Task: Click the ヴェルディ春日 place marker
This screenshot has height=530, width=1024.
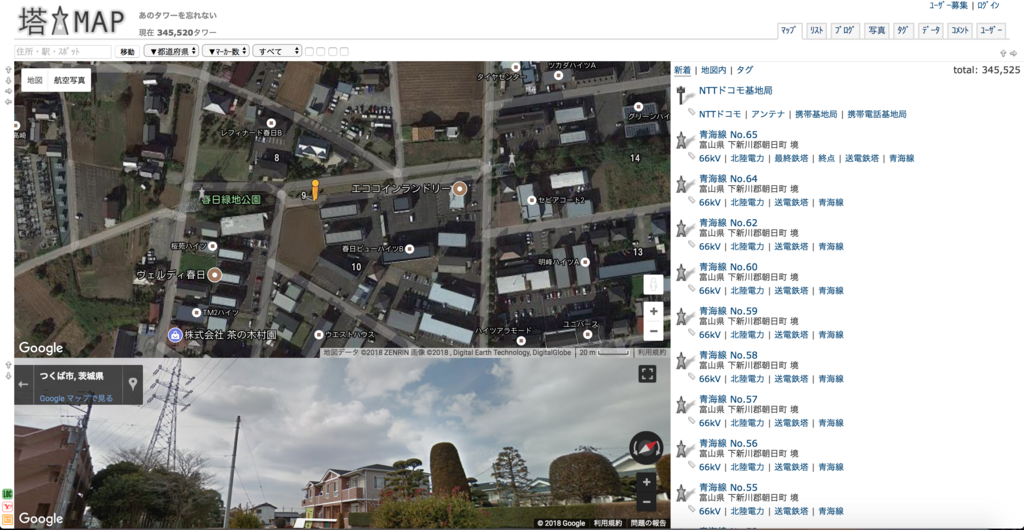Action: pyautogui.click(x=214, y=275)
